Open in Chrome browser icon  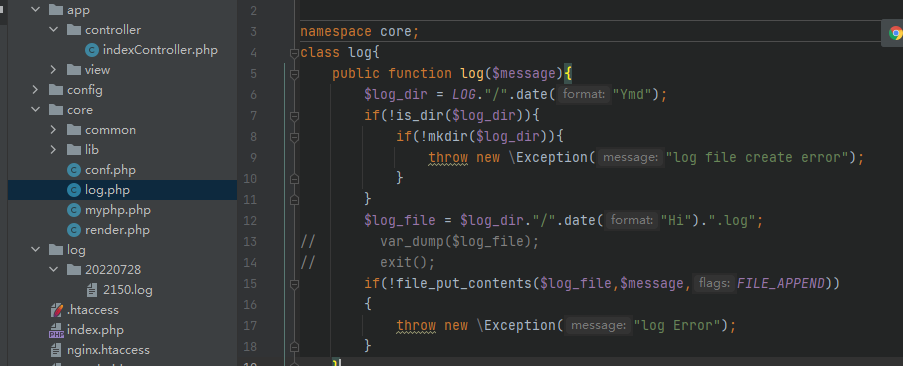coord(896,33)
